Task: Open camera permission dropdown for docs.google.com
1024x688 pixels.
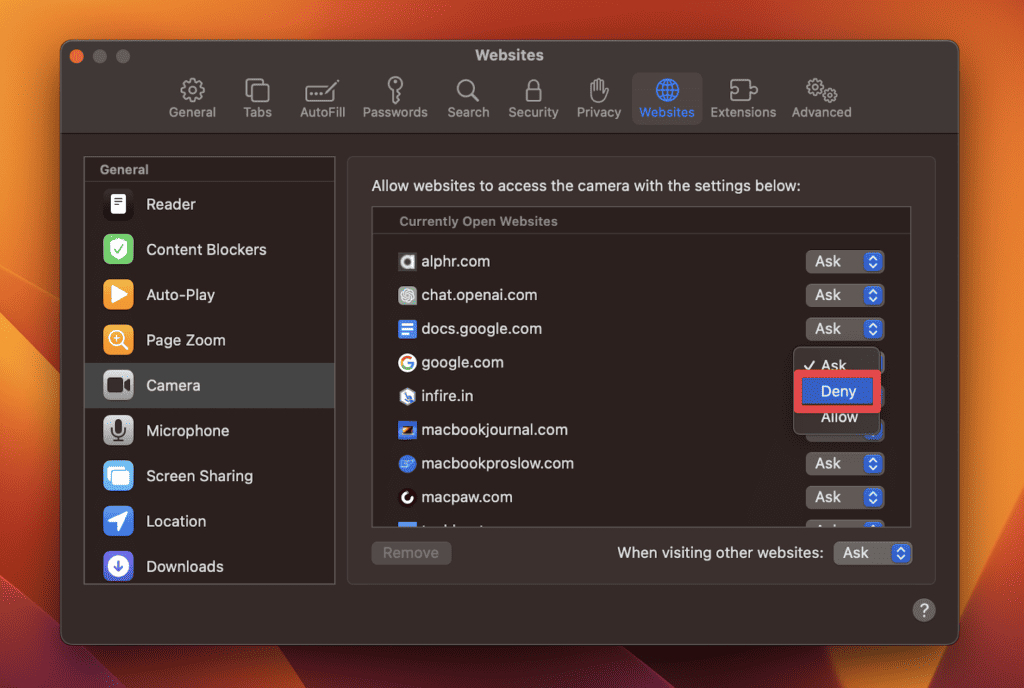Action: 844,329
